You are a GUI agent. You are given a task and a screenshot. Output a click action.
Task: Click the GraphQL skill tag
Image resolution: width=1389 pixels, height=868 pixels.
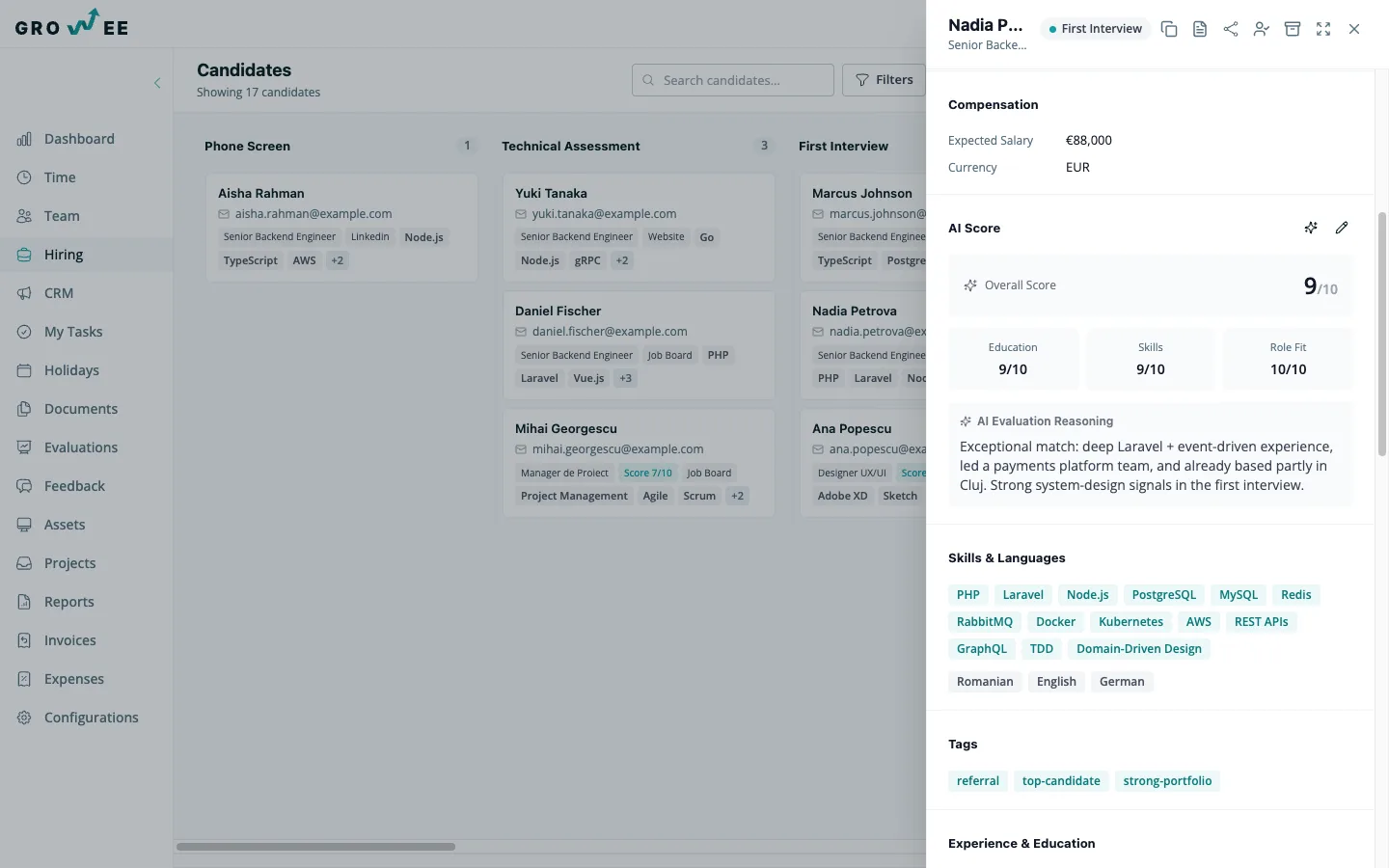(x=982, y=649)
